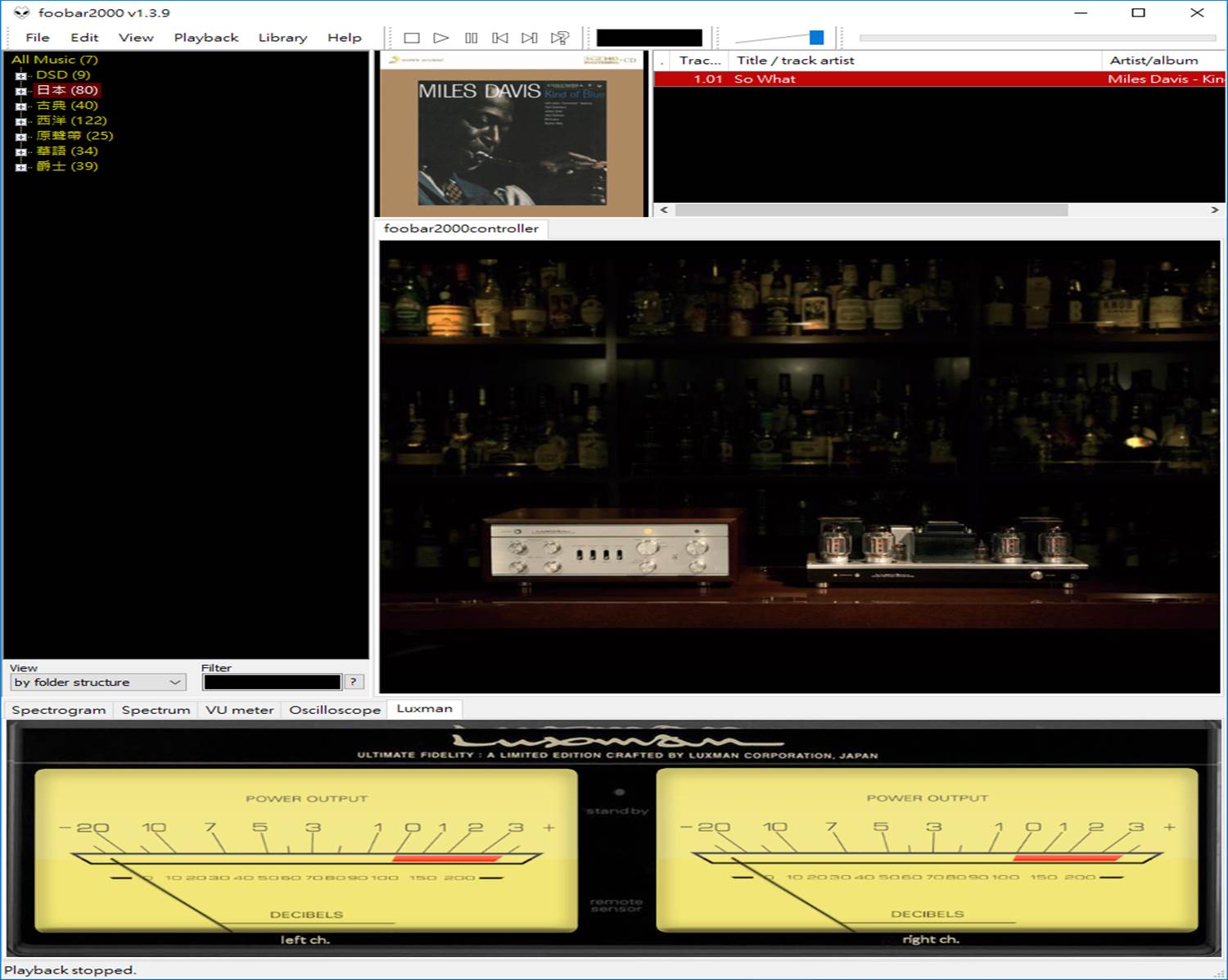Maximize the foobar2000 window

pos(1138,12)
